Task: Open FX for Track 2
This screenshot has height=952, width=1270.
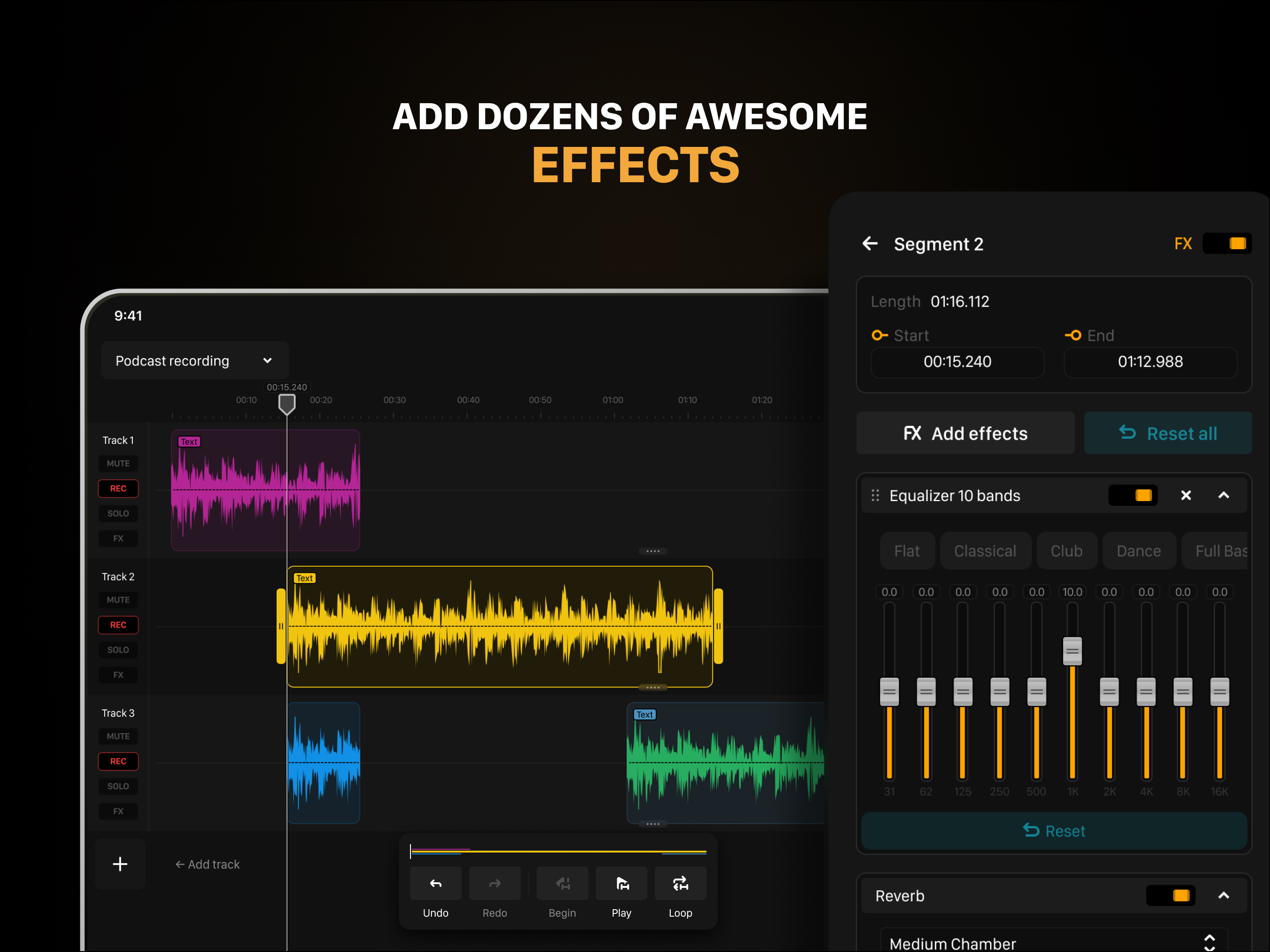Action: click(x=118, y=674)
